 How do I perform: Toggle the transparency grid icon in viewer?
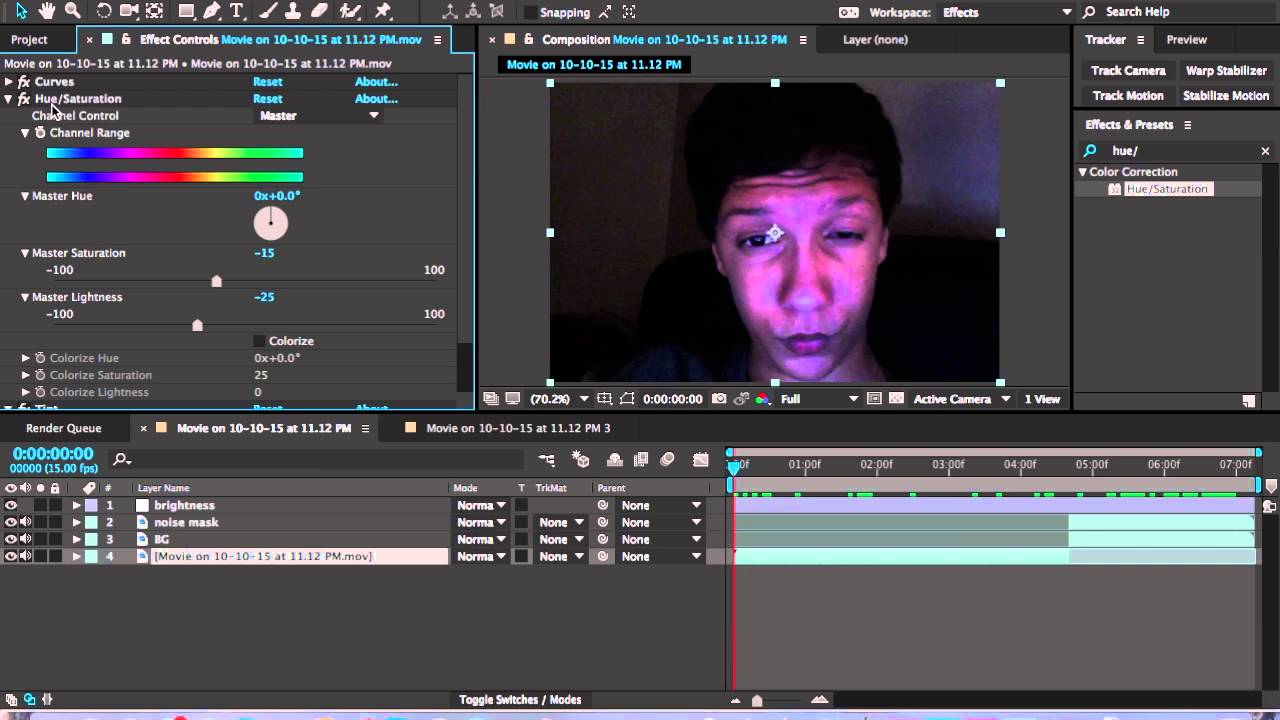pos(896,399)
